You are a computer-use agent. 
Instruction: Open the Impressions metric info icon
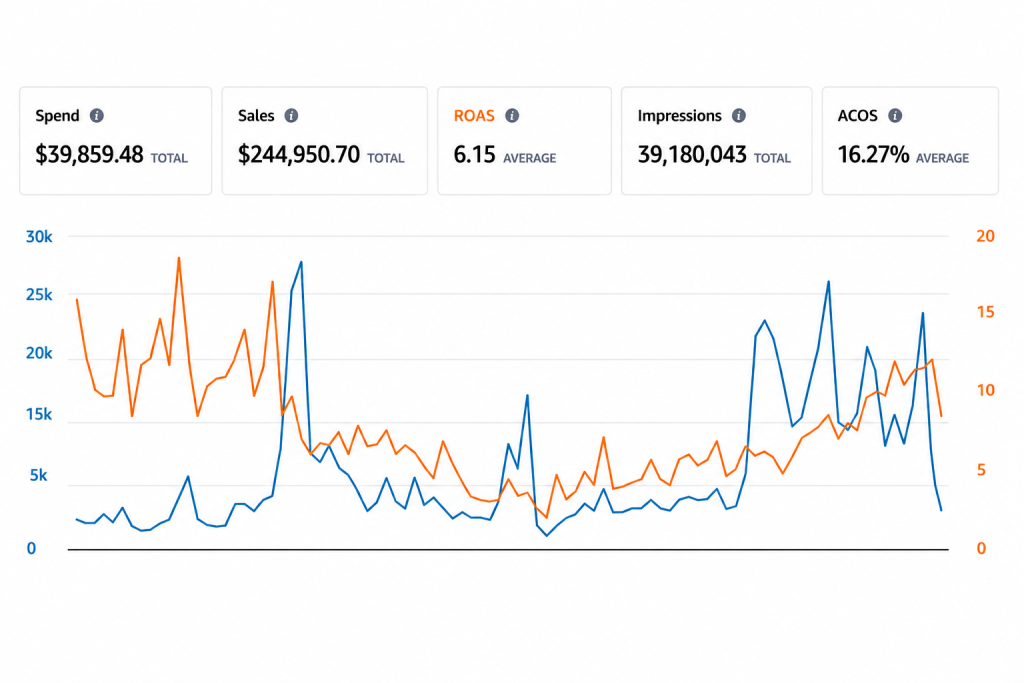click(739, 116)
